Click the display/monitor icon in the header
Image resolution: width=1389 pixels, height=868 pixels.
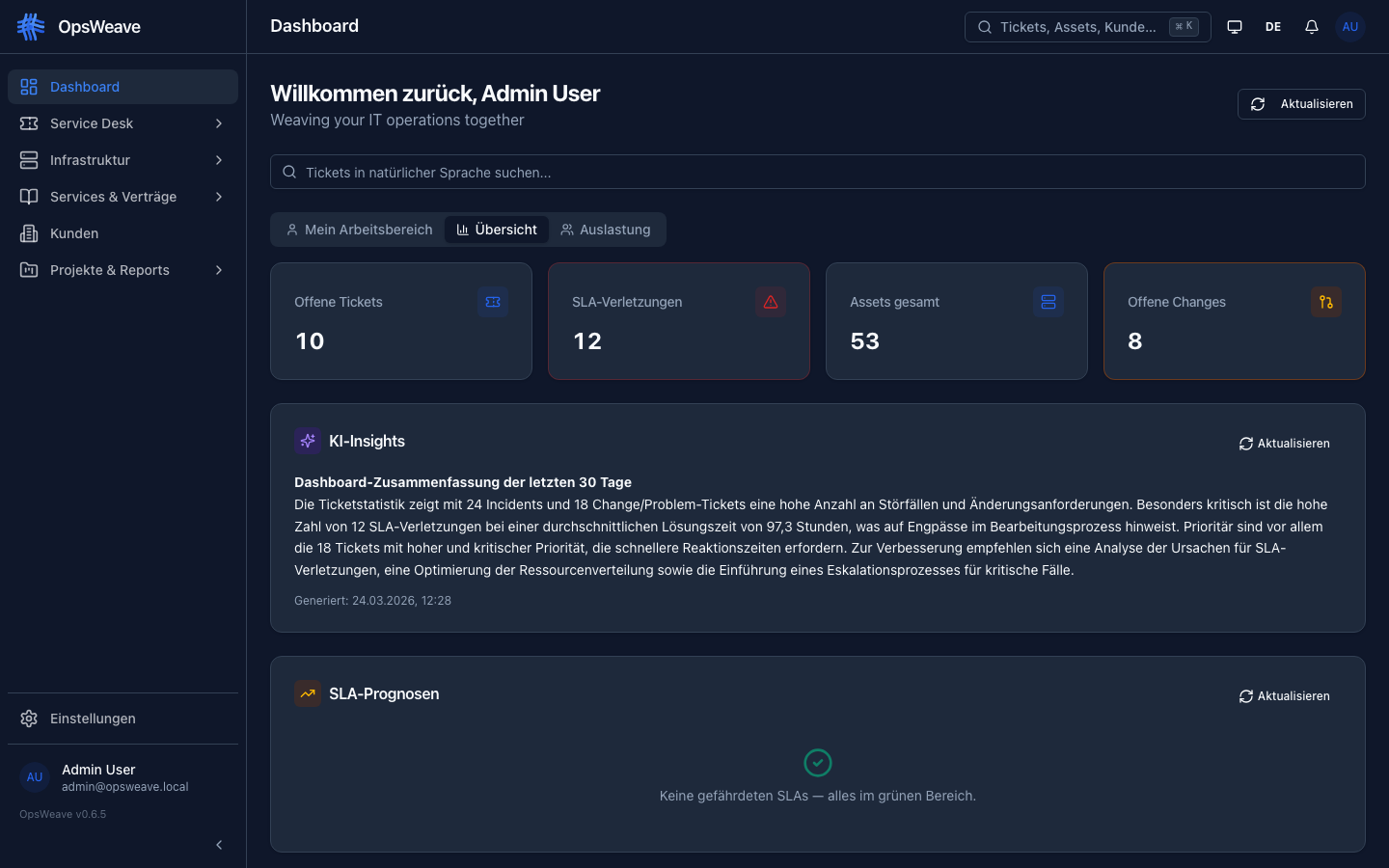click(x=1234, y=26)
